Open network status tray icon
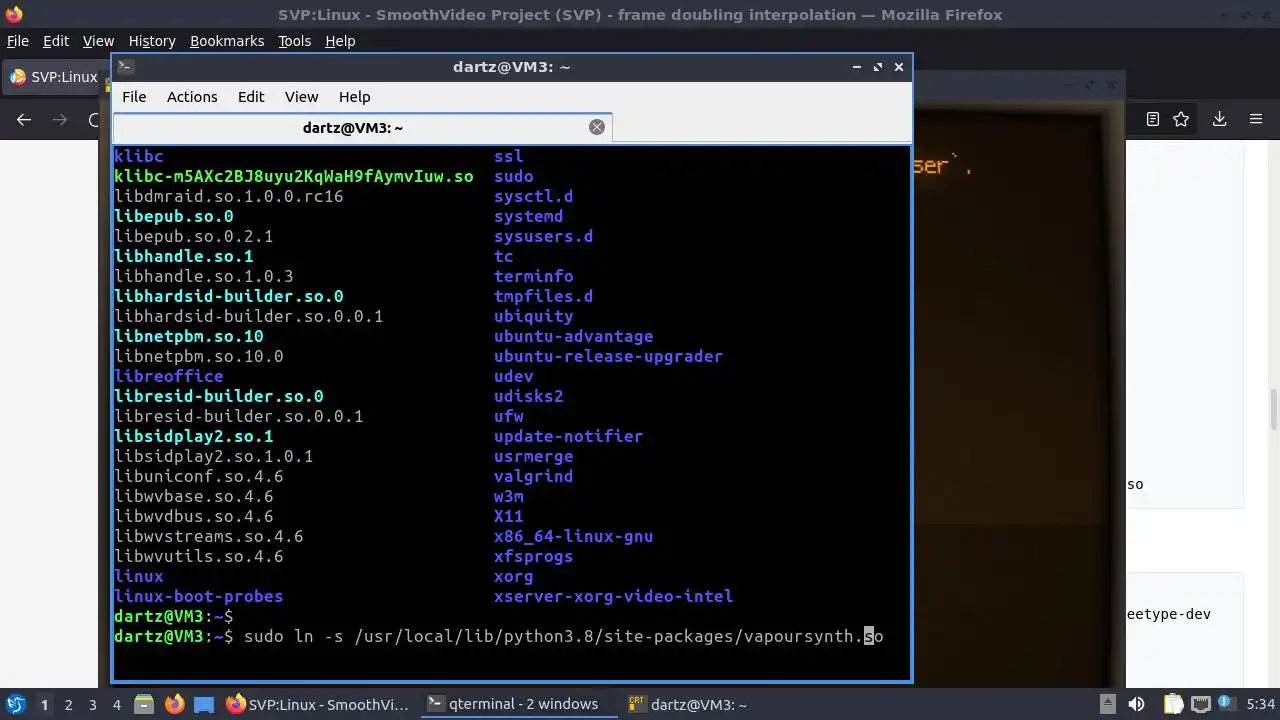The image size is (1280, 720). coord(1200,704)
